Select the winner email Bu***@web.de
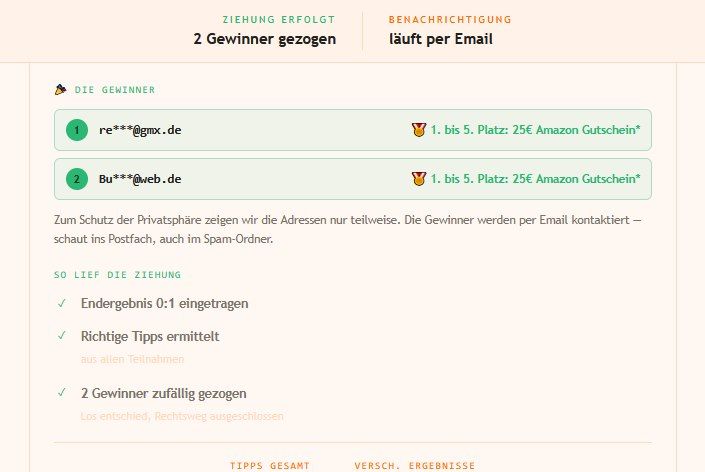Image resolution: width=705 pixels, height=472 pixels. coord(140,179)
